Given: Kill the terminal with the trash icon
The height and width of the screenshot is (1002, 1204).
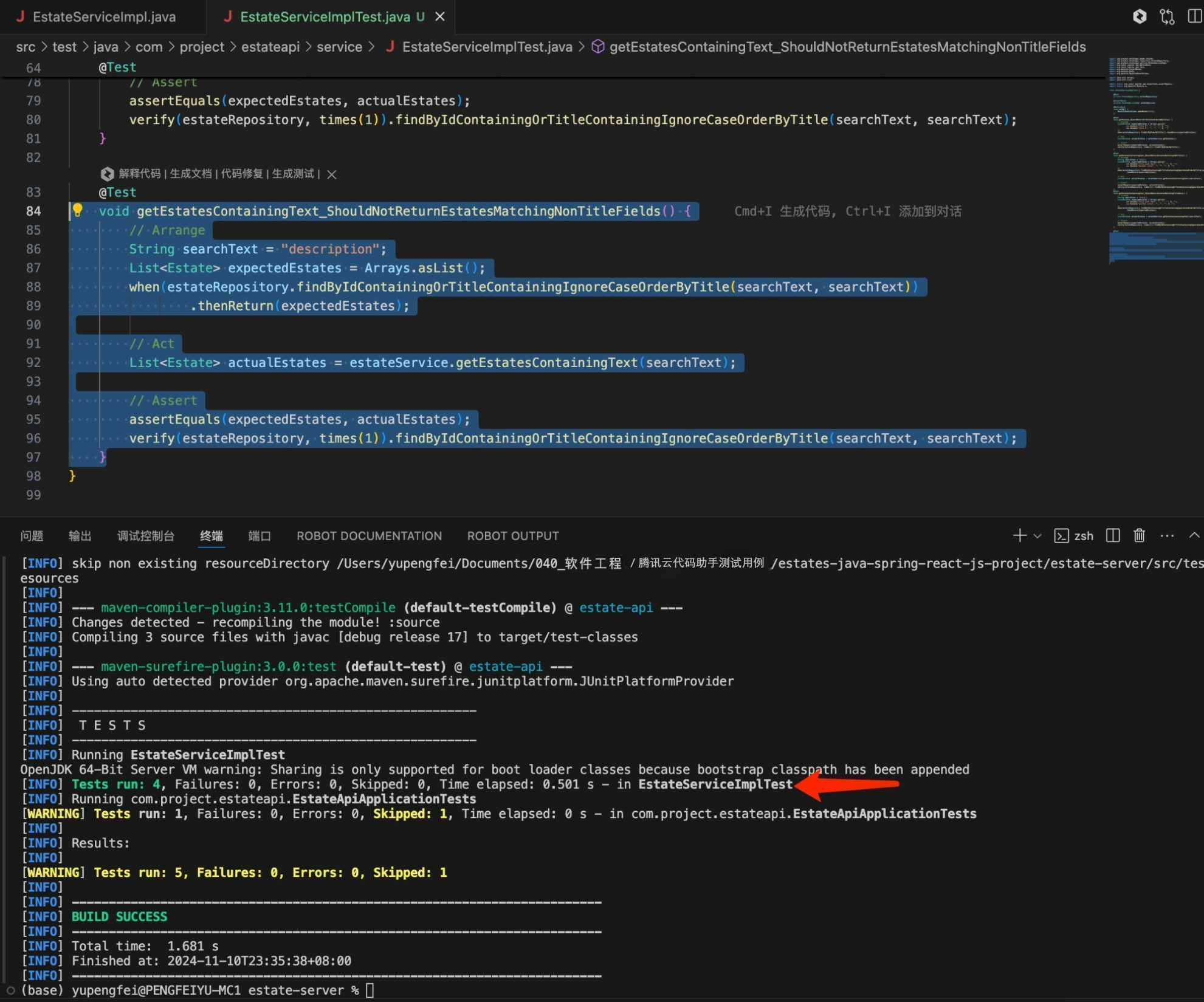Looking at the screenshot, I should click(1140, 535).
